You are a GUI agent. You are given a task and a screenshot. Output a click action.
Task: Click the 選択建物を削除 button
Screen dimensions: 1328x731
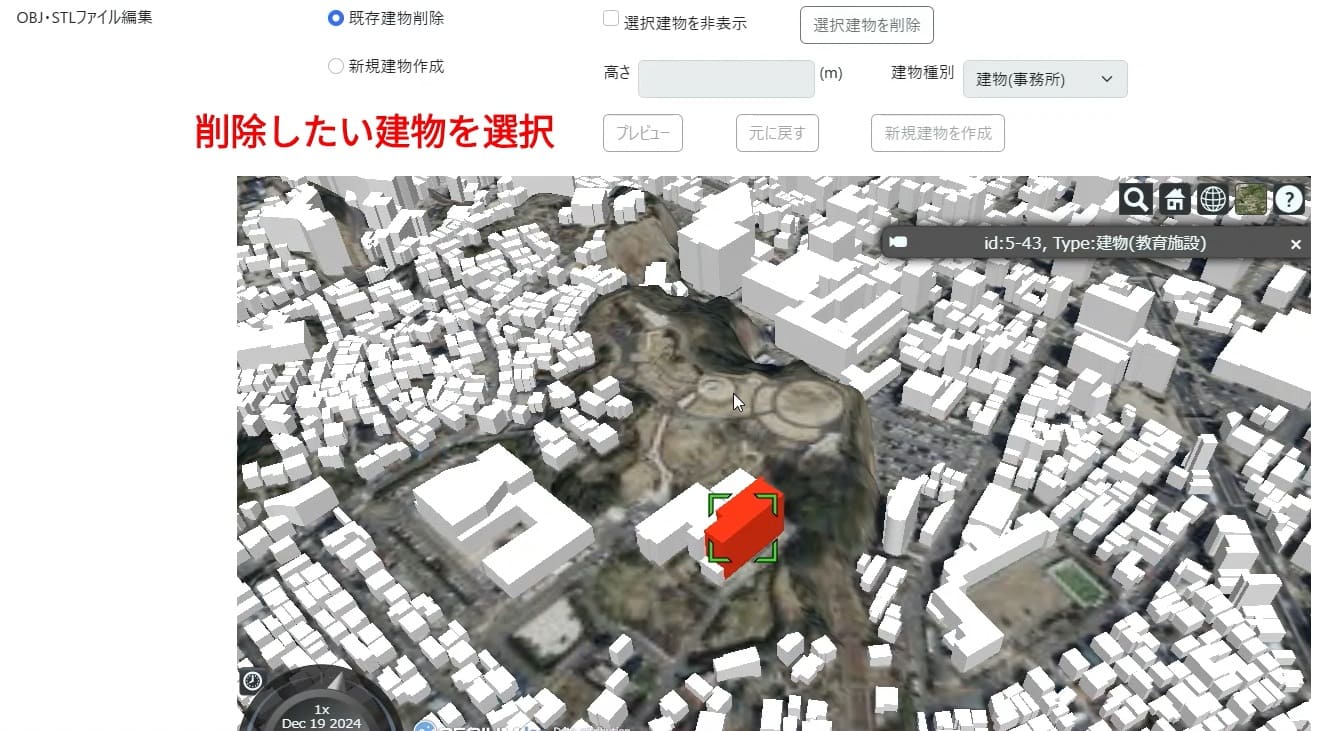click(867, 25)
